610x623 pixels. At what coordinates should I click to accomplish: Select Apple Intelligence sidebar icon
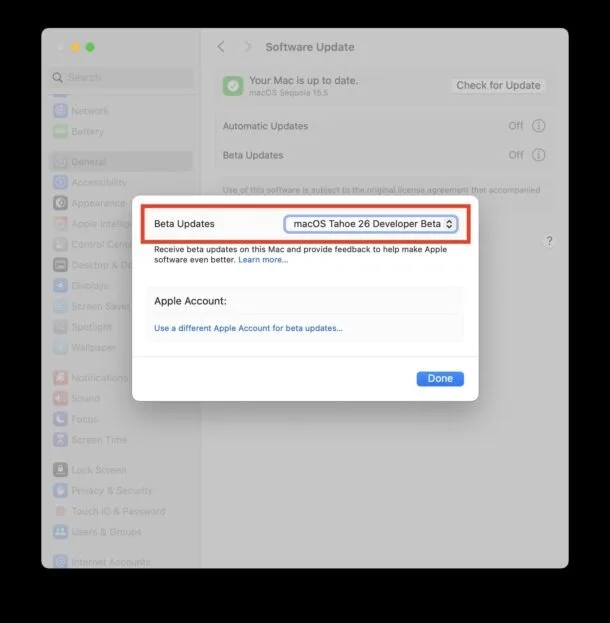(x=60, y=224)
